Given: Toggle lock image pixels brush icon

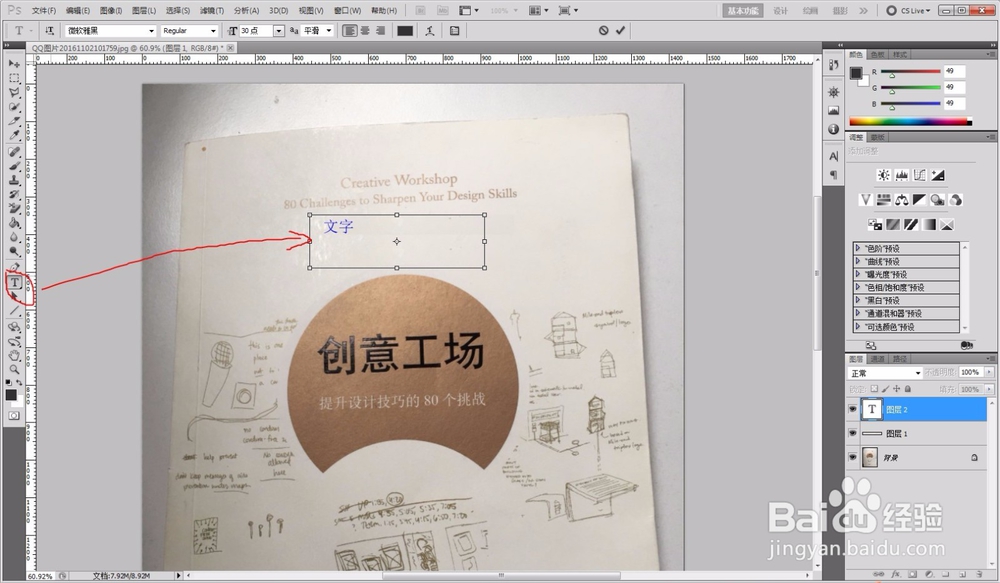Looking at the screenshot, I should pyautogui.click(x=885, y=388).
